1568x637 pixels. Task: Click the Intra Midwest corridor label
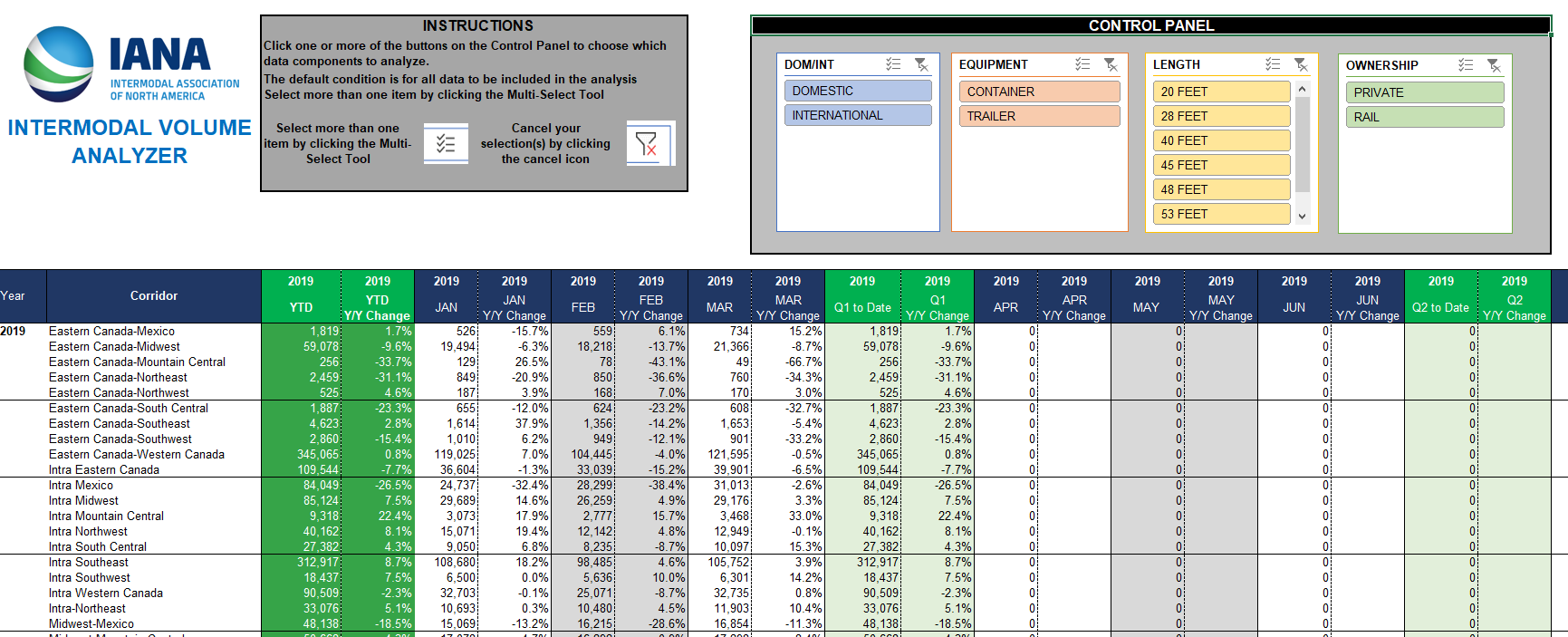tap(83, 500)
